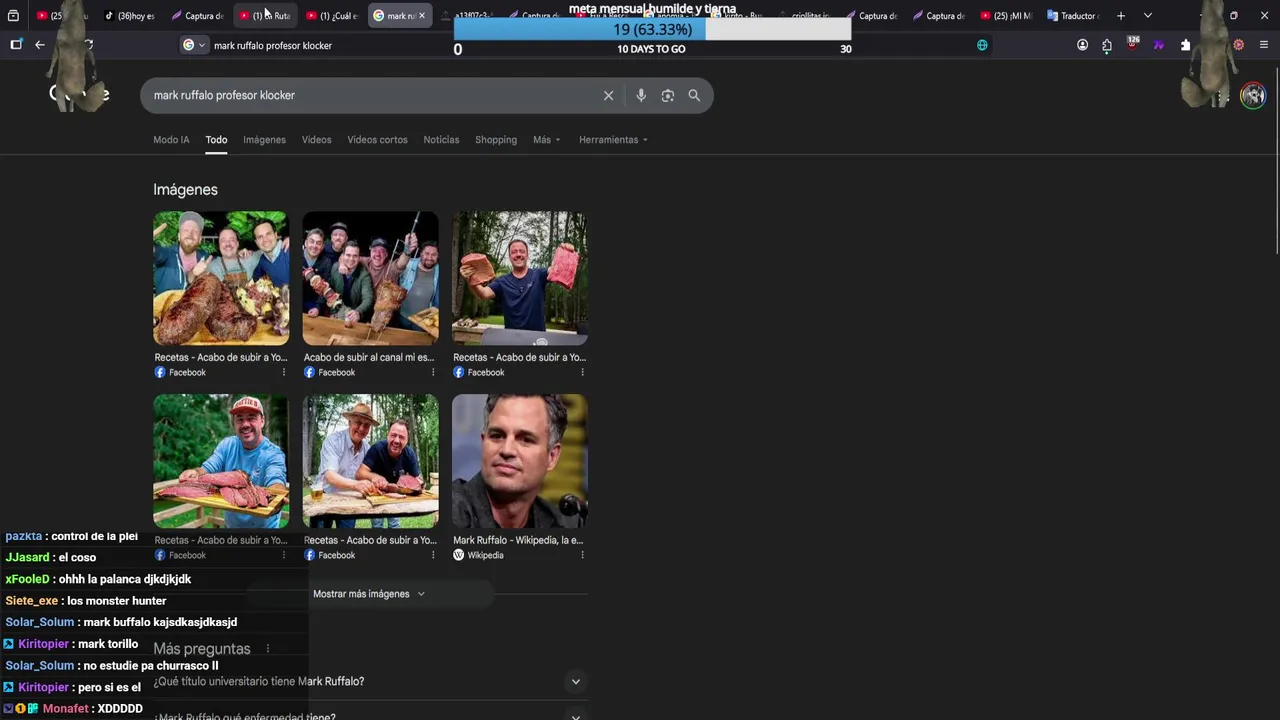Open options menu for 'Acabo de subir al canal' image
Viewport: 1280px width, 720px height.
point(433,372)
